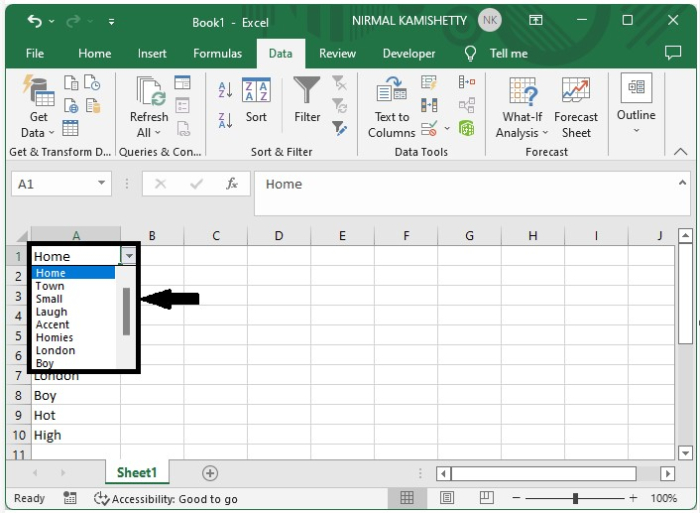Click cell A1 dropdown arrow
Image resolution: width=700 pixels, height=513 pixels.
[x=129, y=256]
